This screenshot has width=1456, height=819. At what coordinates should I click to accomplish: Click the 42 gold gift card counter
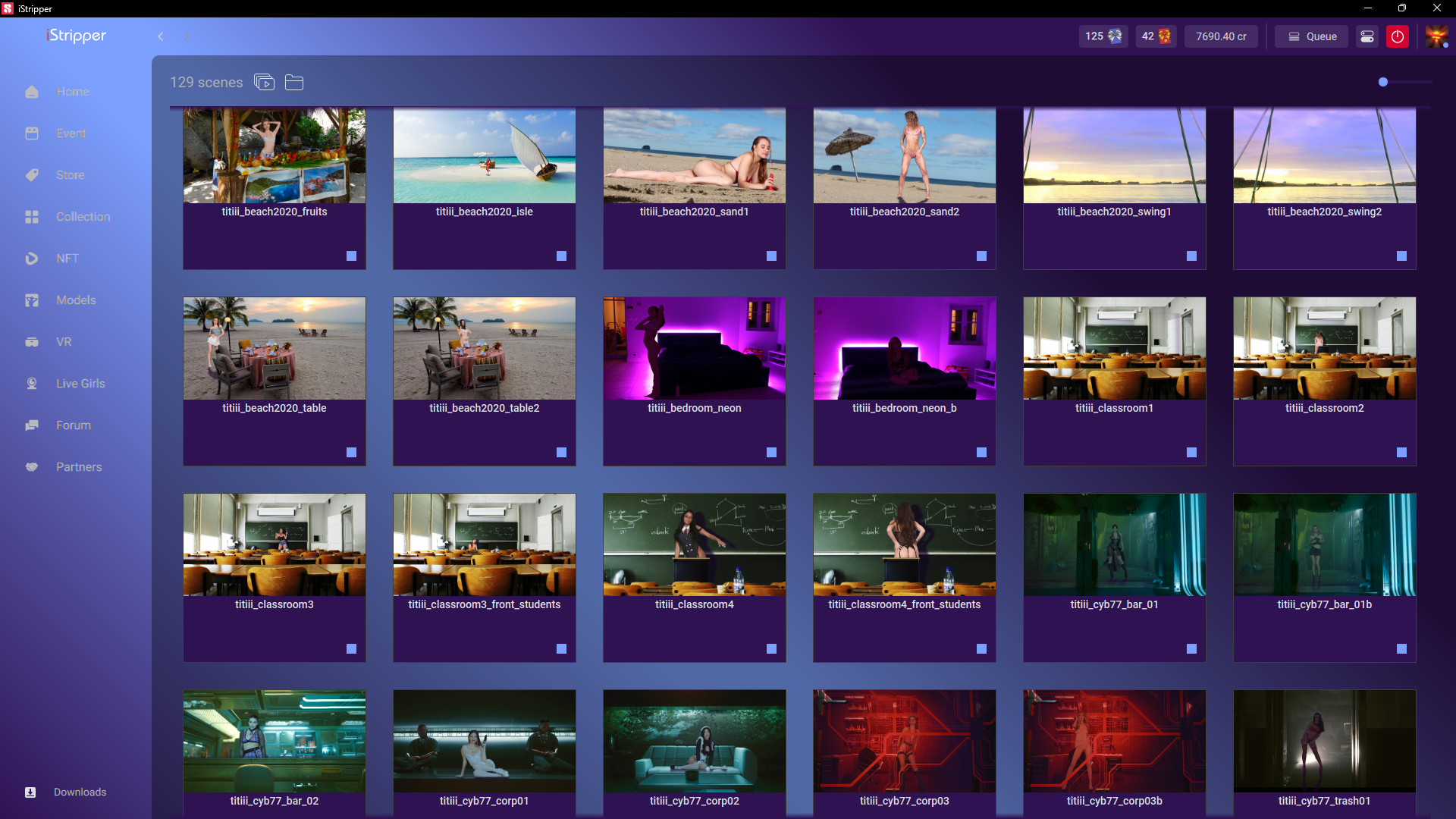click(1156, 36)
